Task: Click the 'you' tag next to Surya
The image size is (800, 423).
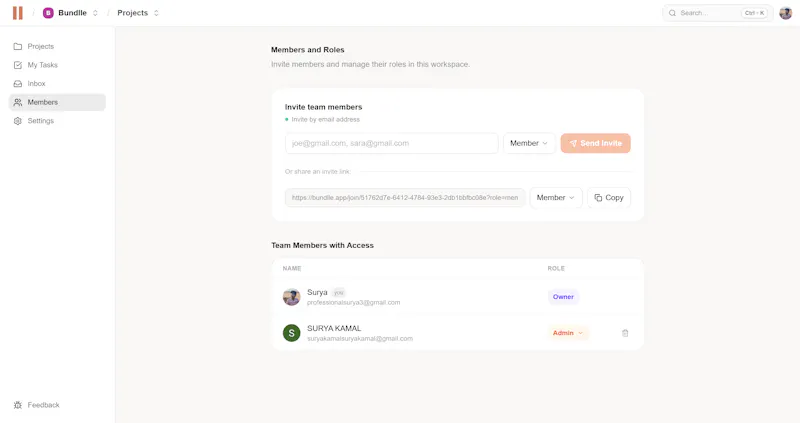Action: [x=339, y=293]
